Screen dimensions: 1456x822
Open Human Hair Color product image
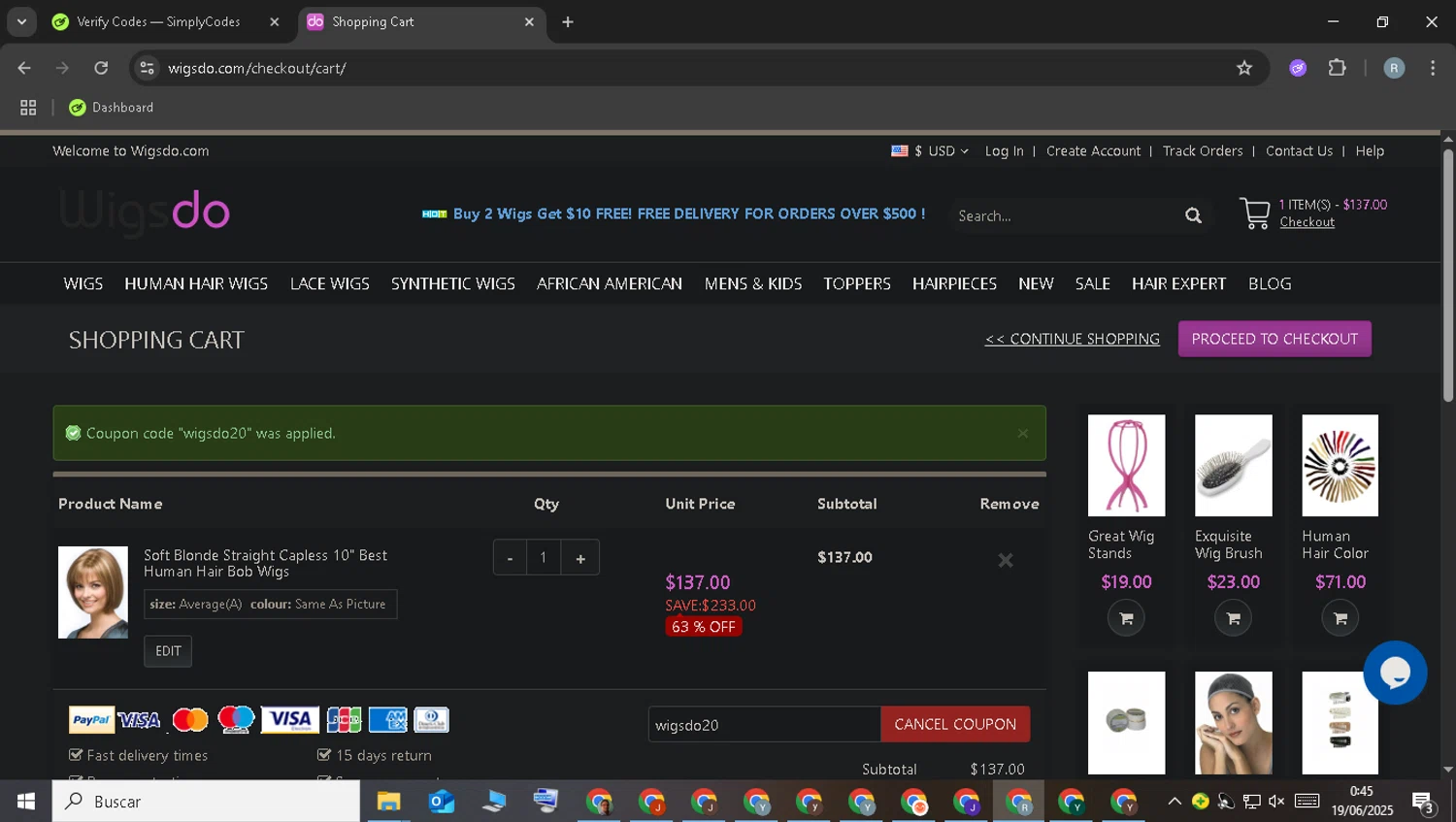(1340, 466)
